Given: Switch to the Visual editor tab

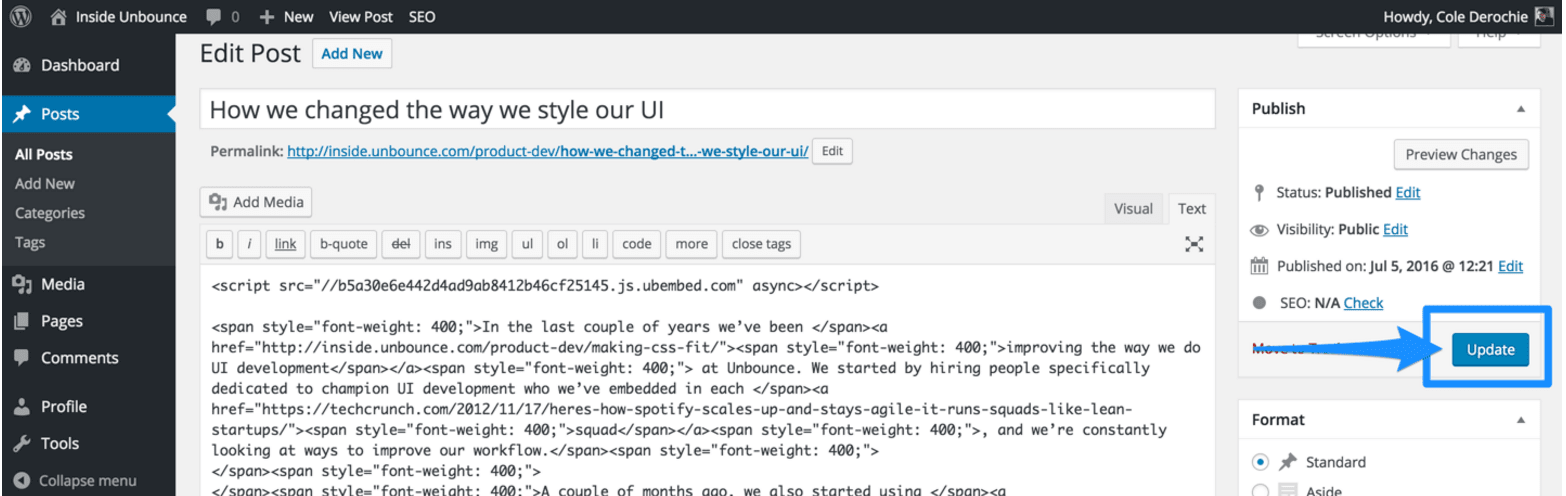Looking at the screenshot, I should coord(1133,209).
